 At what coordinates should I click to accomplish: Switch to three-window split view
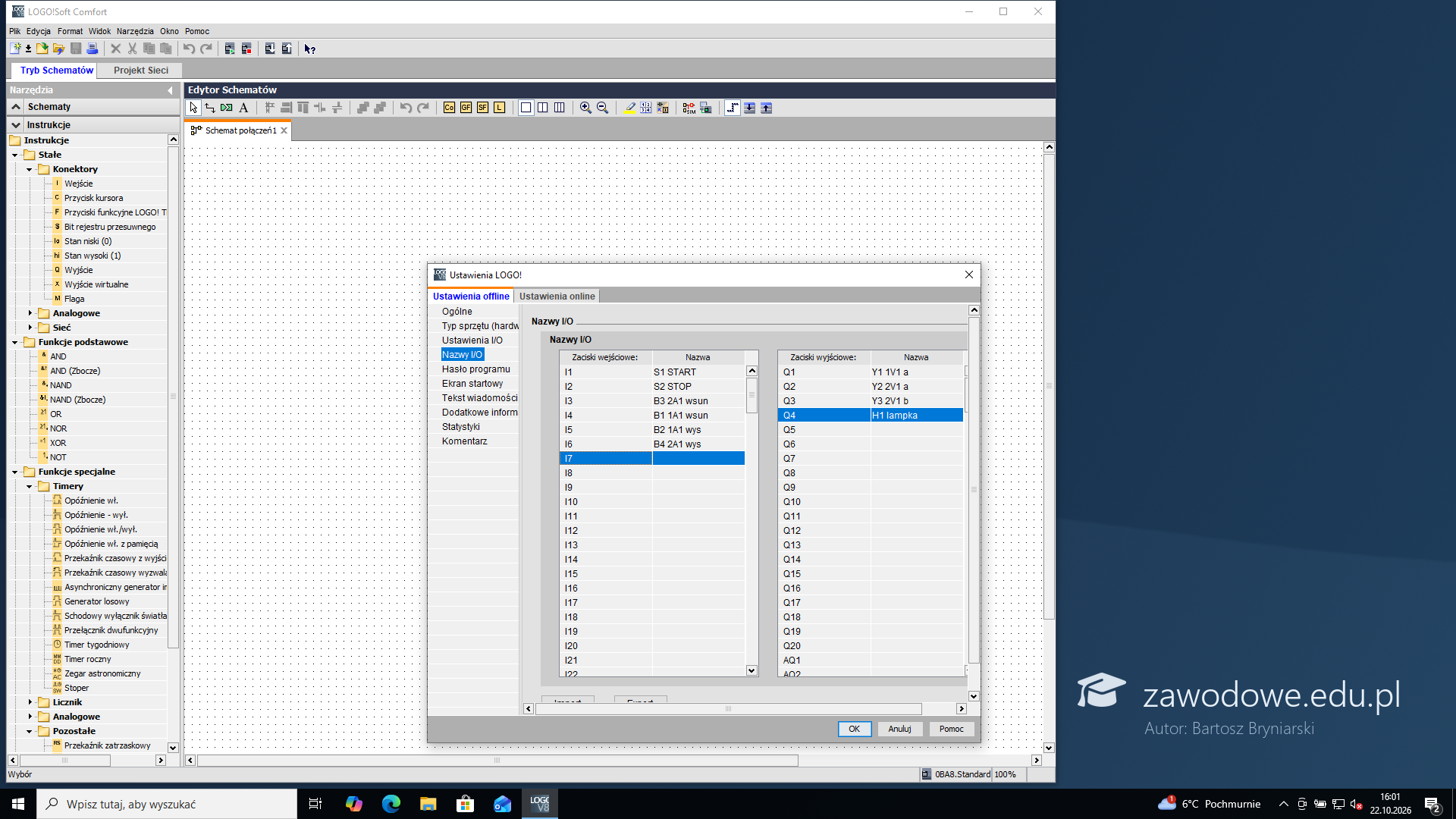(x=560, y=108)
